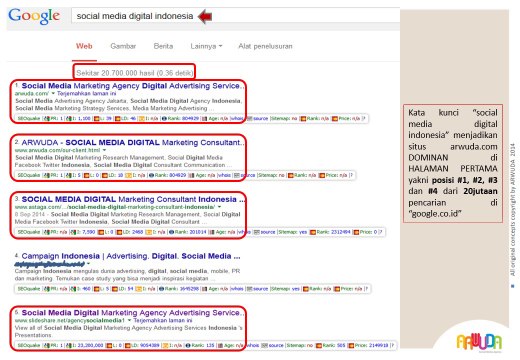Click the ARWUDA colorful logo
520x360 pixels.
pyautogui.click(x=479, y=342)
